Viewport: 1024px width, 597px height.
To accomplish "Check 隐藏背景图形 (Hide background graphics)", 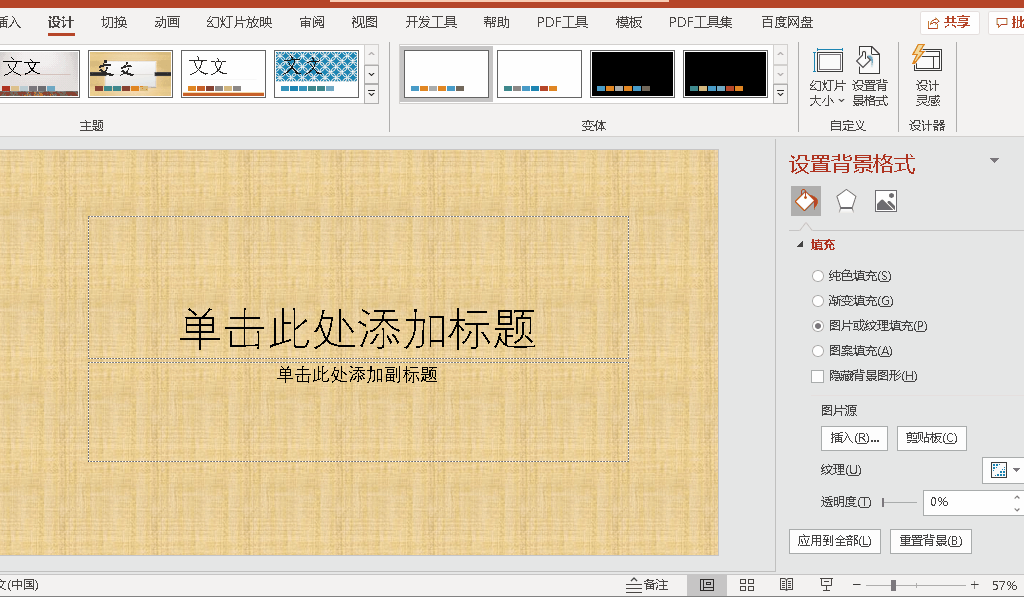I will [817, 375].
